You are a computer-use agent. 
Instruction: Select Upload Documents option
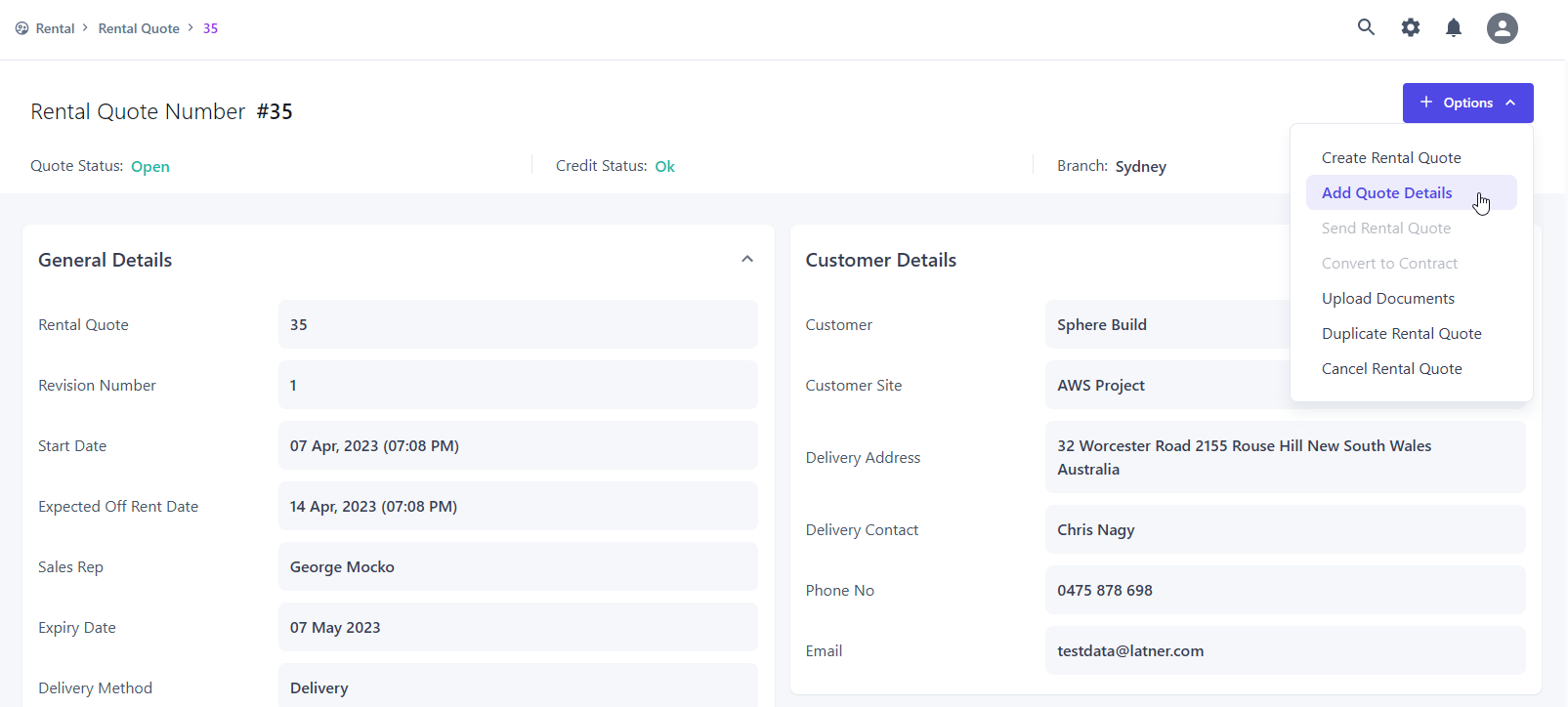[1387, 299]
